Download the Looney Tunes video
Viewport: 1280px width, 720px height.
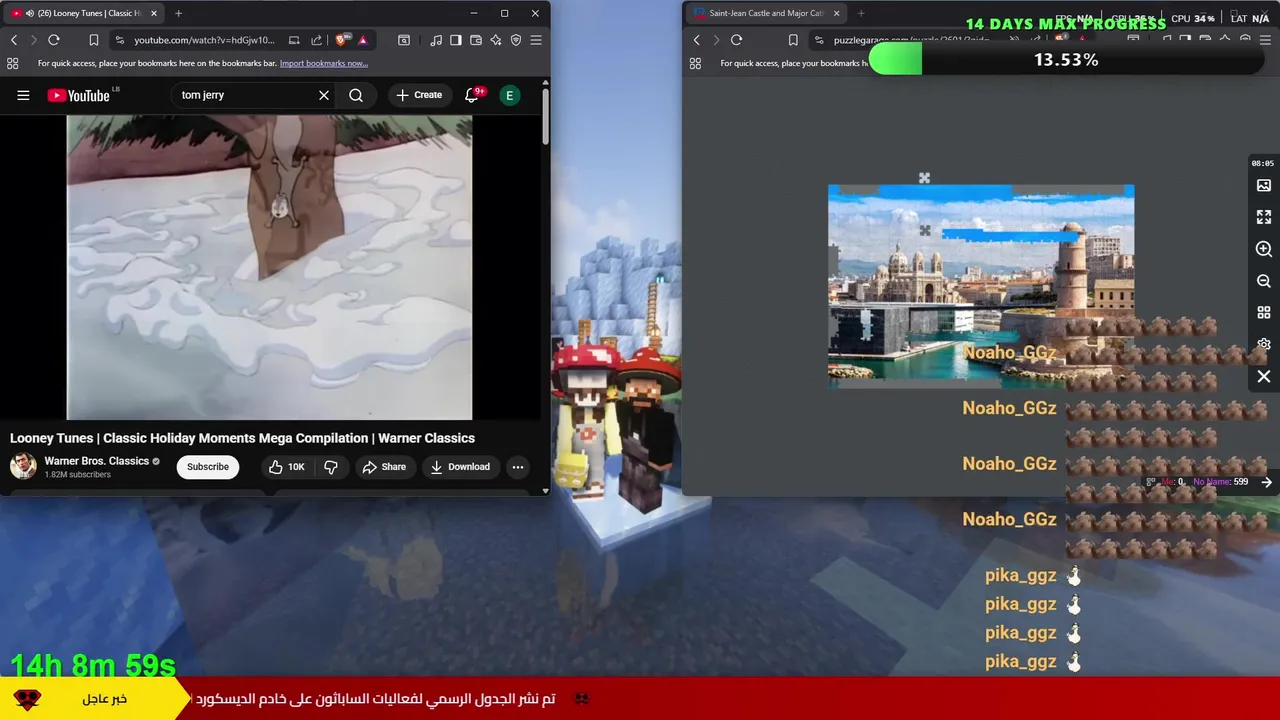click(x=460, y=467)
